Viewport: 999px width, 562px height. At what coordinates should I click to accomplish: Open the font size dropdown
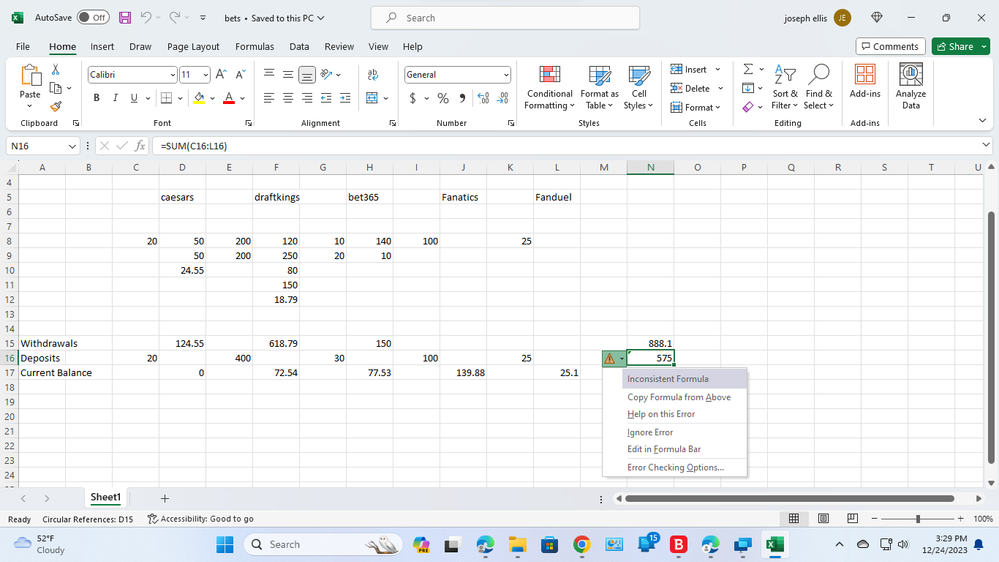pyautogui.click(x=206, y=75)
